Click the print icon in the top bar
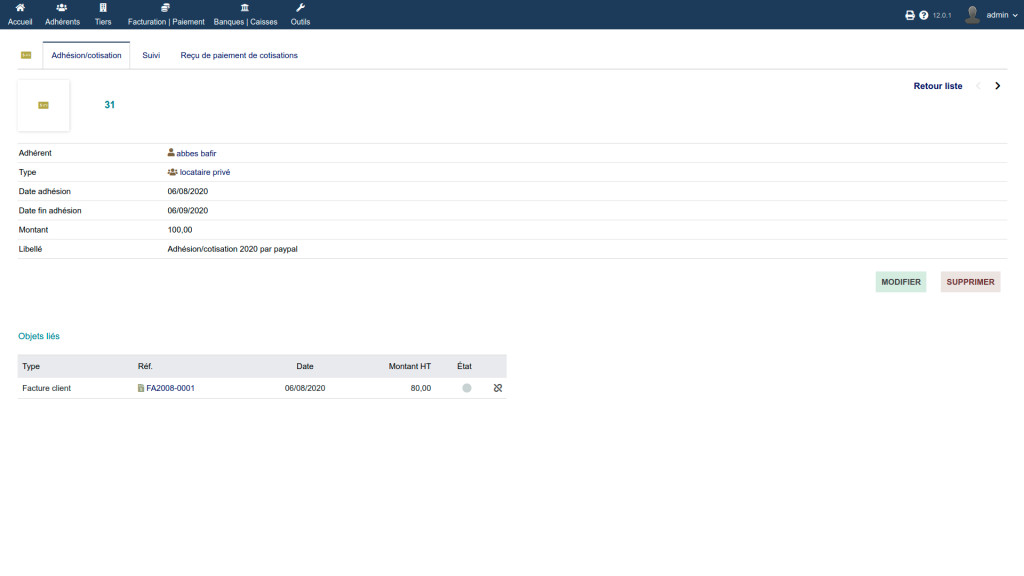Image resolution: width=1024 pixels, height=576 pixels. pos(910,15)
